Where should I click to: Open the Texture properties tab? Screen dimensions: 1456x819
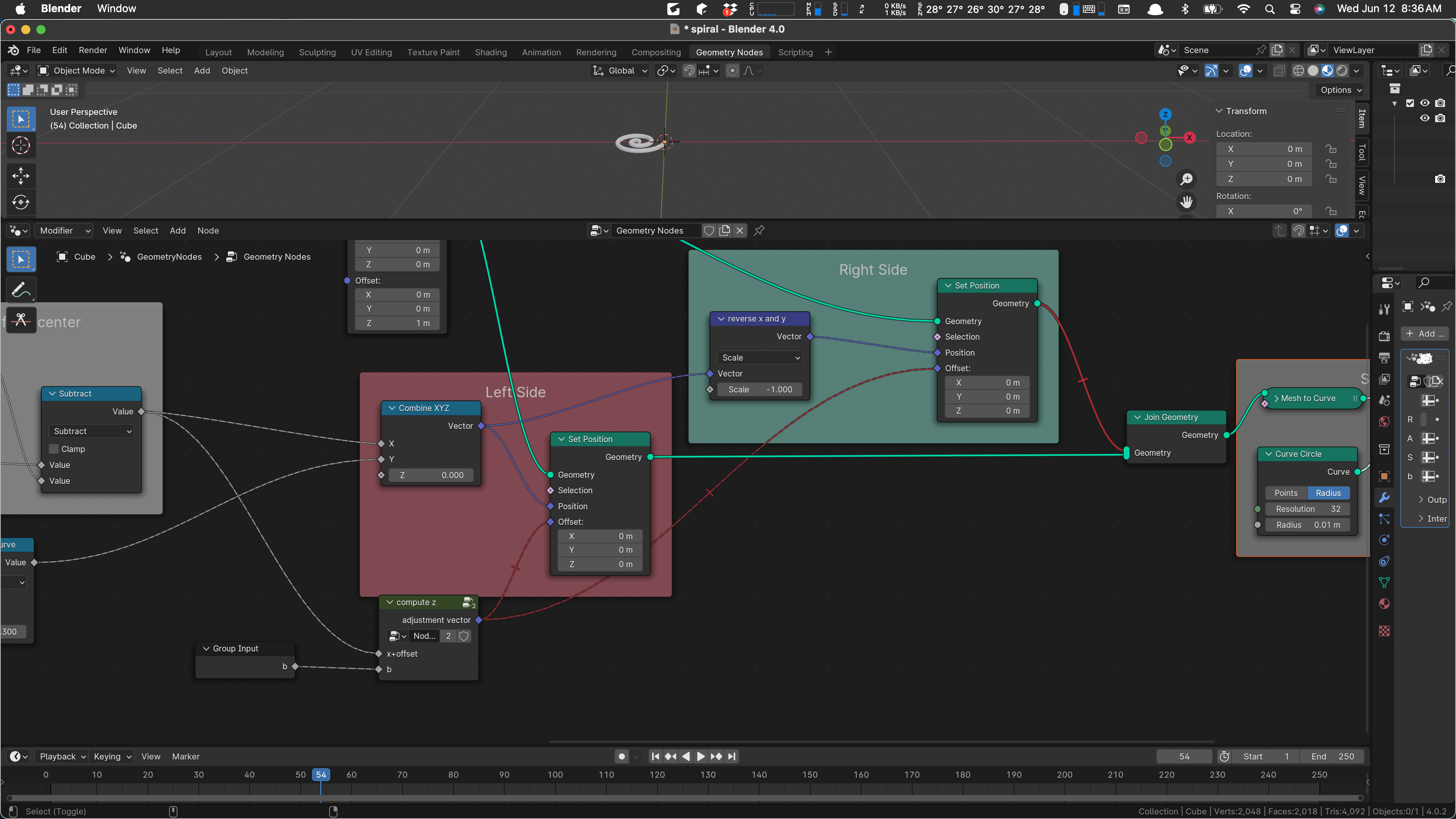[x=1384, y=631]
